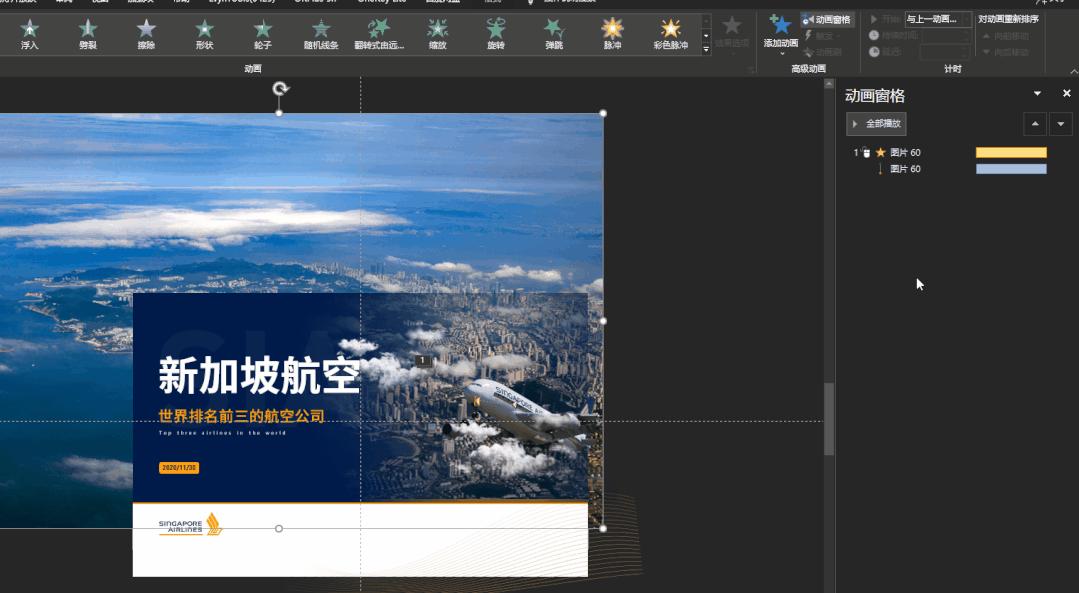Click the yellow timing bar of 图片 60

[1011, 153]
